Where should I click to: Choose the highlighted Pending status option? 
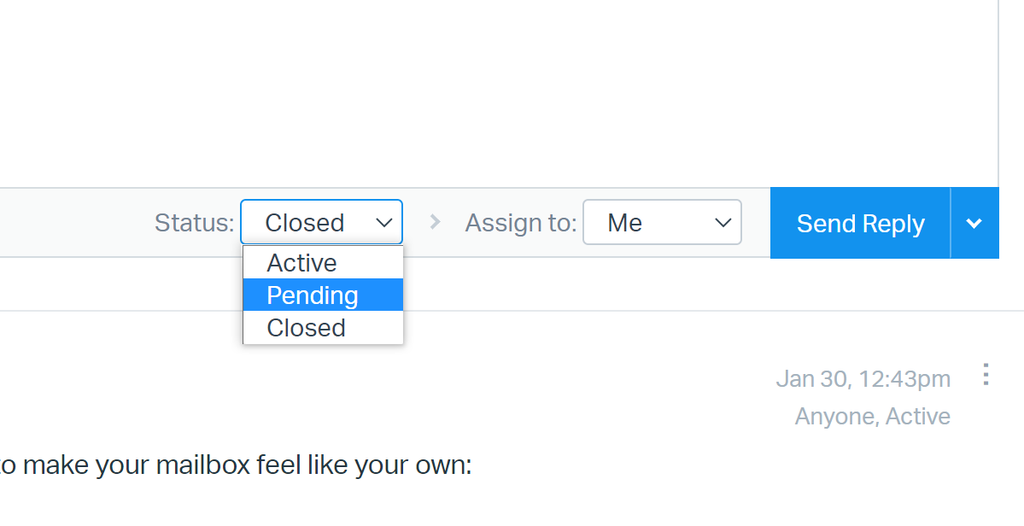point(323,295)
